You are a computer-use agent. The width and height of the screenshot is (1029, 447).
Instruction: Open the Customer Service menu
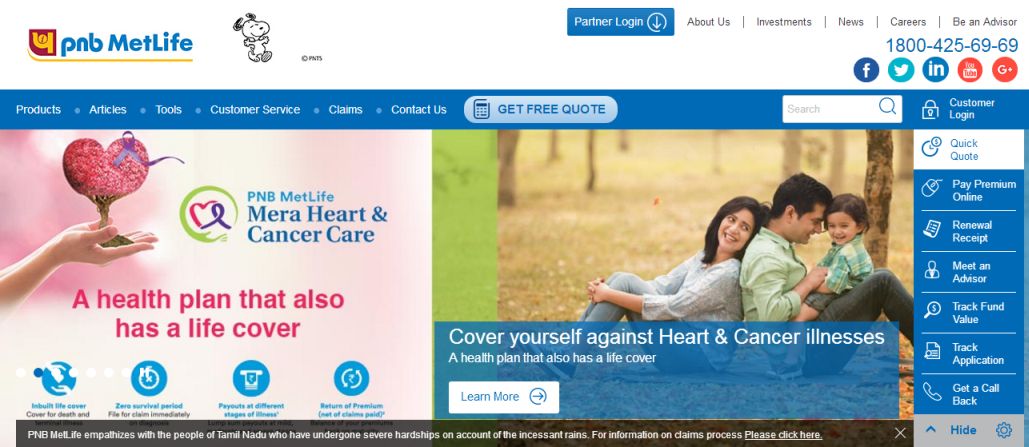point(255,110)
